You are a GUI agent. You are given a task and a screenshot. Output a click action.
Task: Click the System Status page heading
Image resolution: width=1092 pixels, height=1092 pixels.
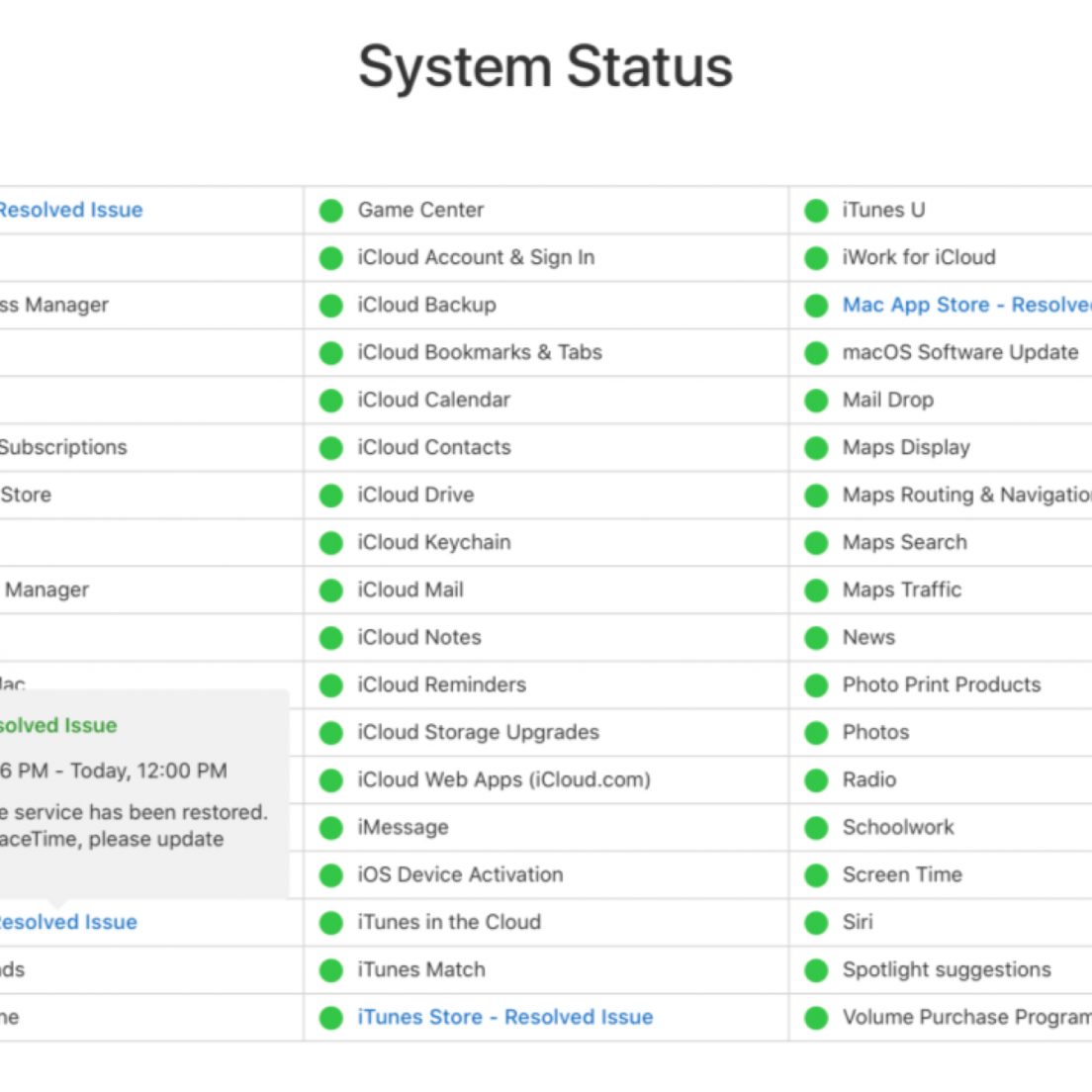click(545, 67)
